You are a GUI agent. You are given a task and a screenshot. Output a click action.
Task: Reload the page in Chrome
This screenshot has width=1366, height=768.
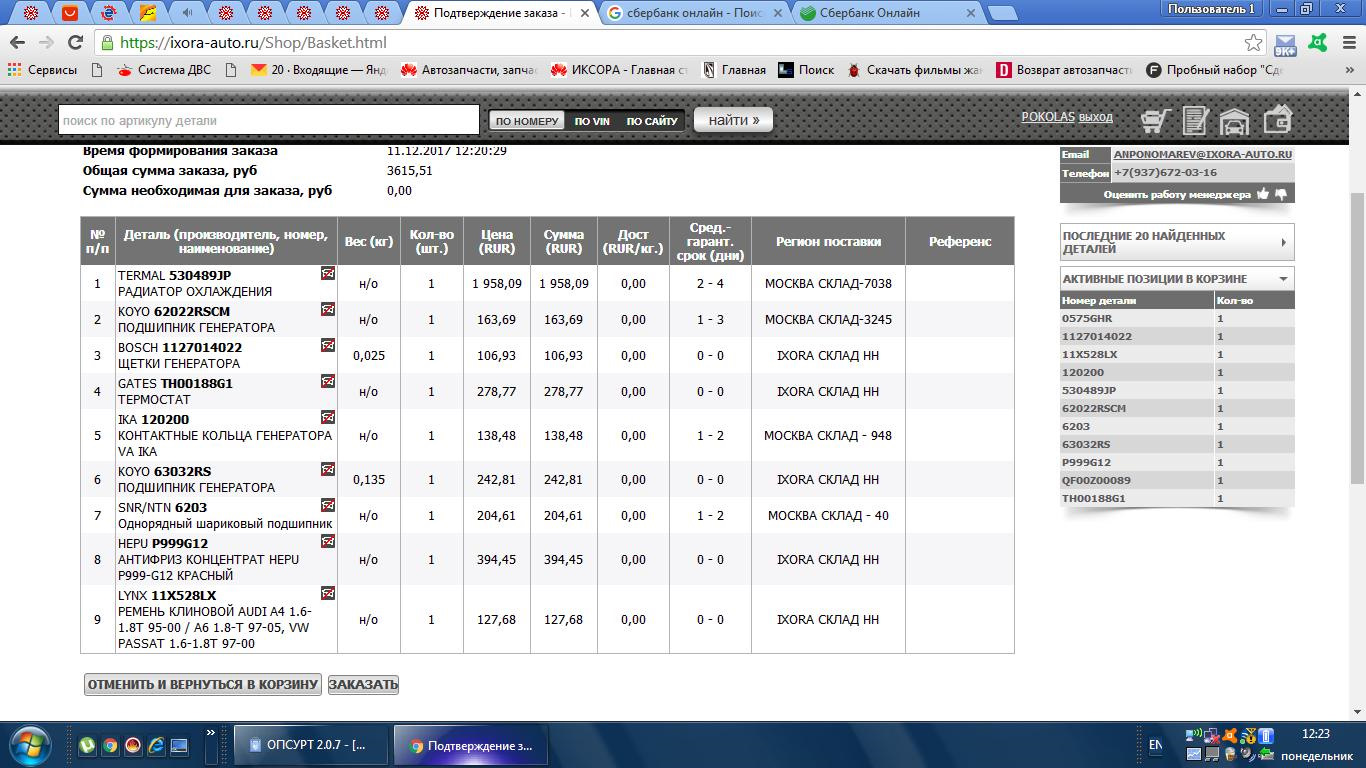click(x=75, y=43)
